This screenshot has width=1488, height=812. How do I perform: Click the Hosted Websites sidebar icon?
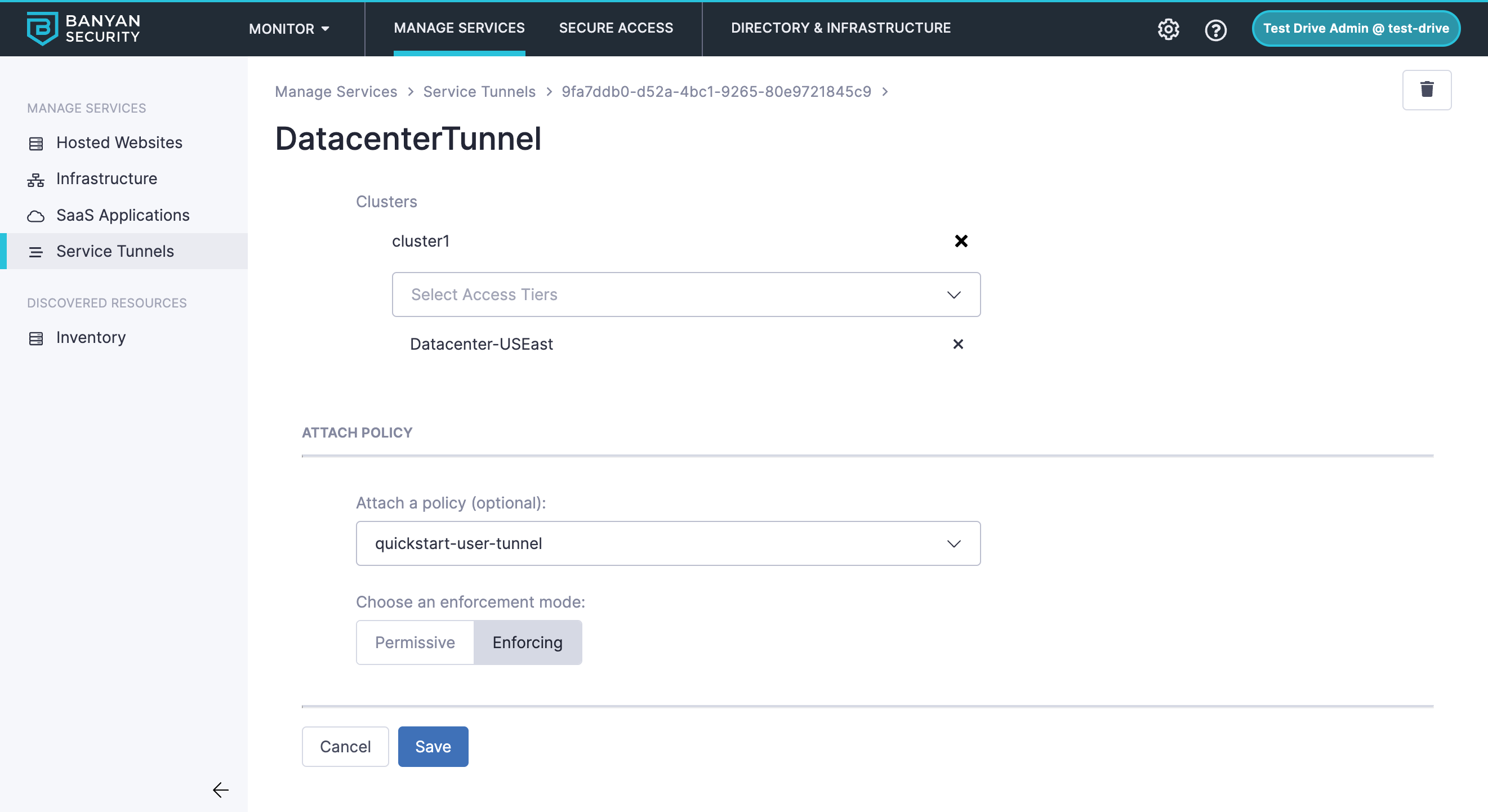36,143
